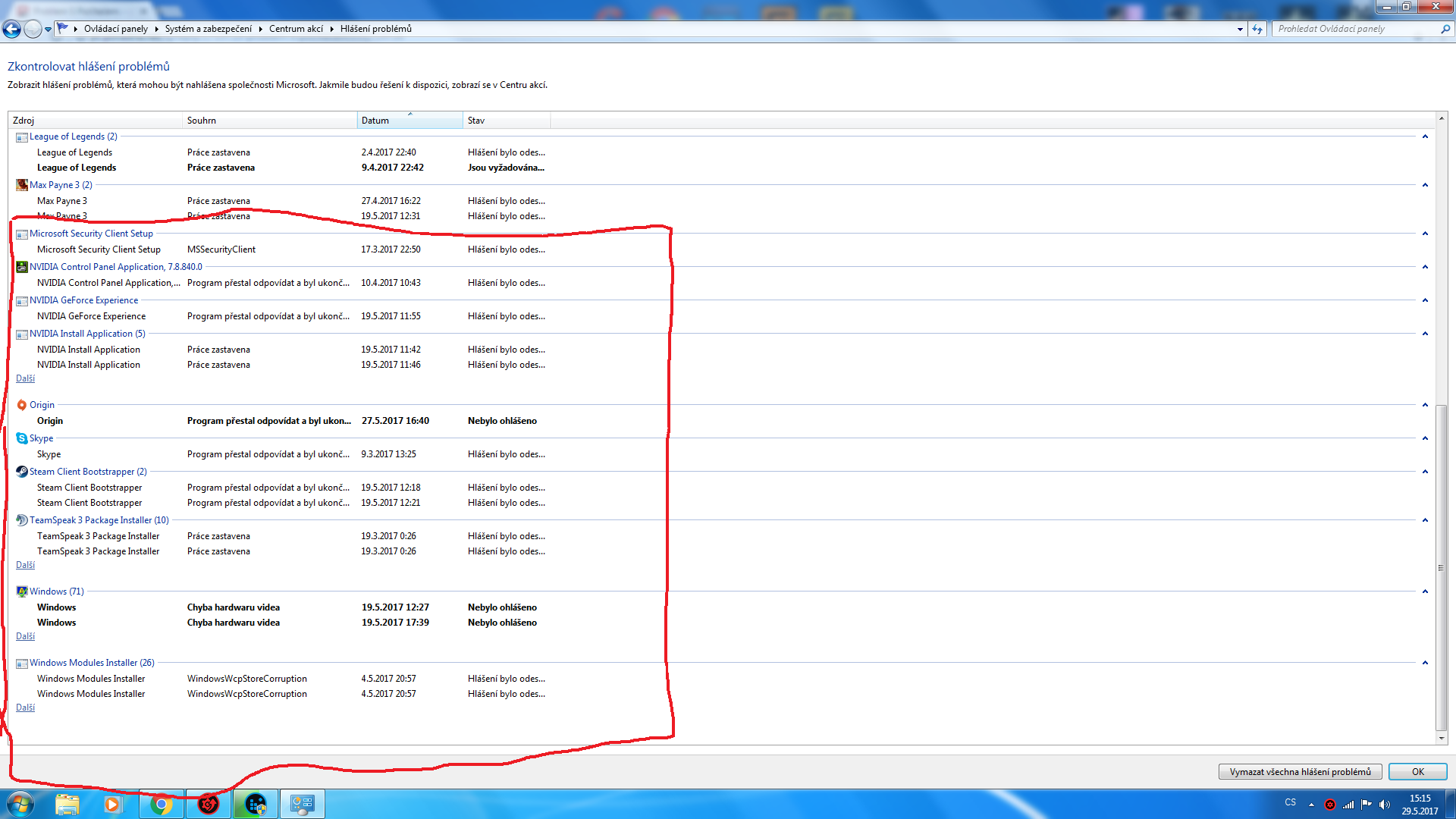Viewport: 1456px width, 819px height.
Task: Open Google Chrome from the taskbar
Action: tap(161, 804)
